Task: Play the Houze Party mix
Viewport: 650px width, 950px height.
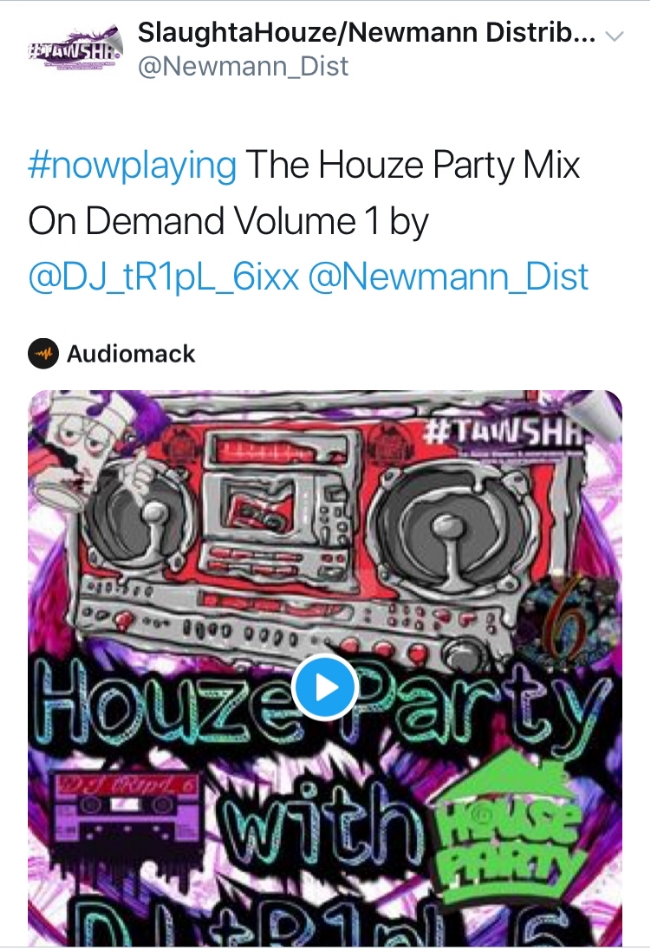Action: click(325, 688)
